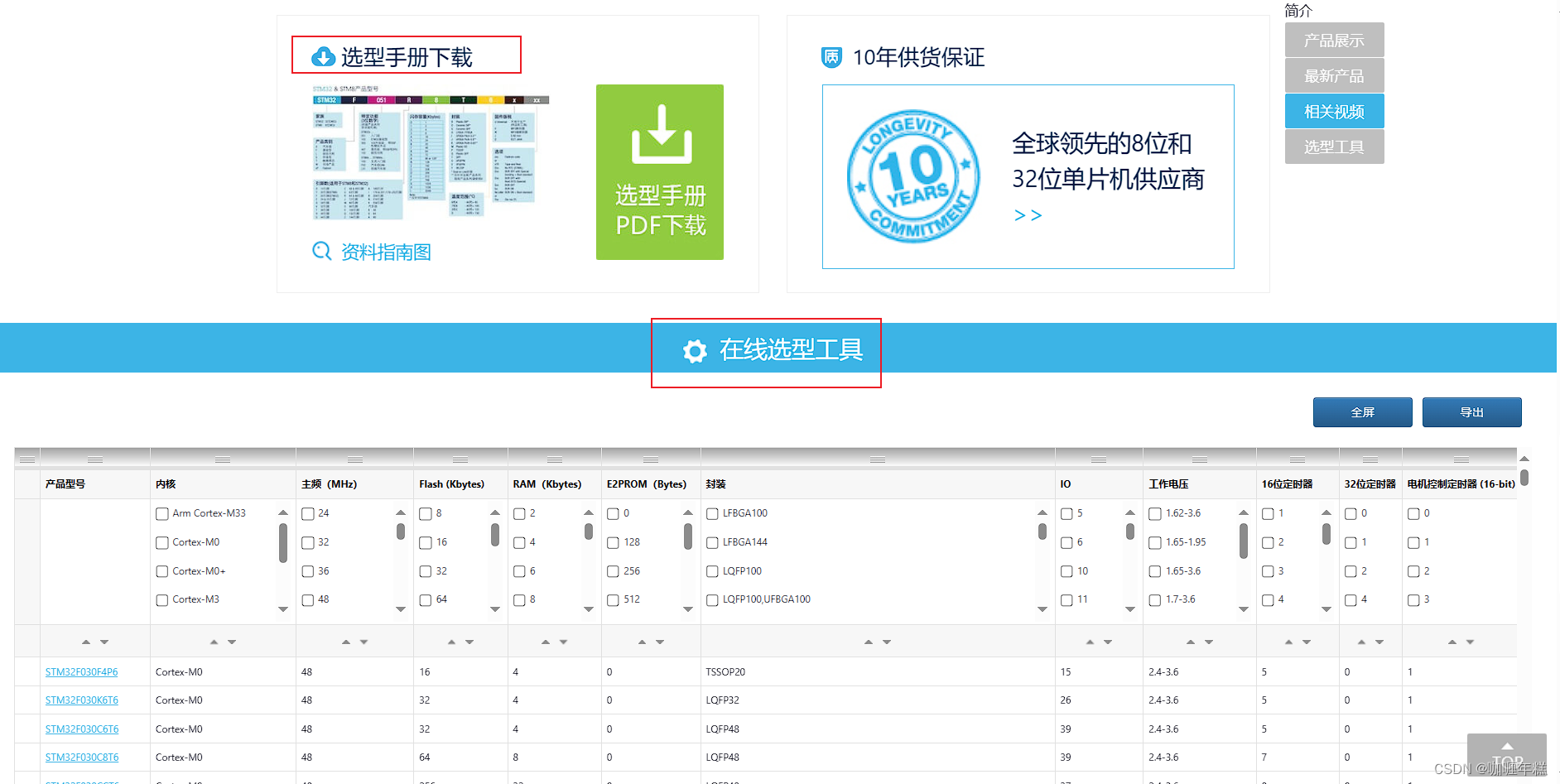This screenshot has width=1560, height=784.
Task: Sort IO column ascending
Action: coord(1090,642)
